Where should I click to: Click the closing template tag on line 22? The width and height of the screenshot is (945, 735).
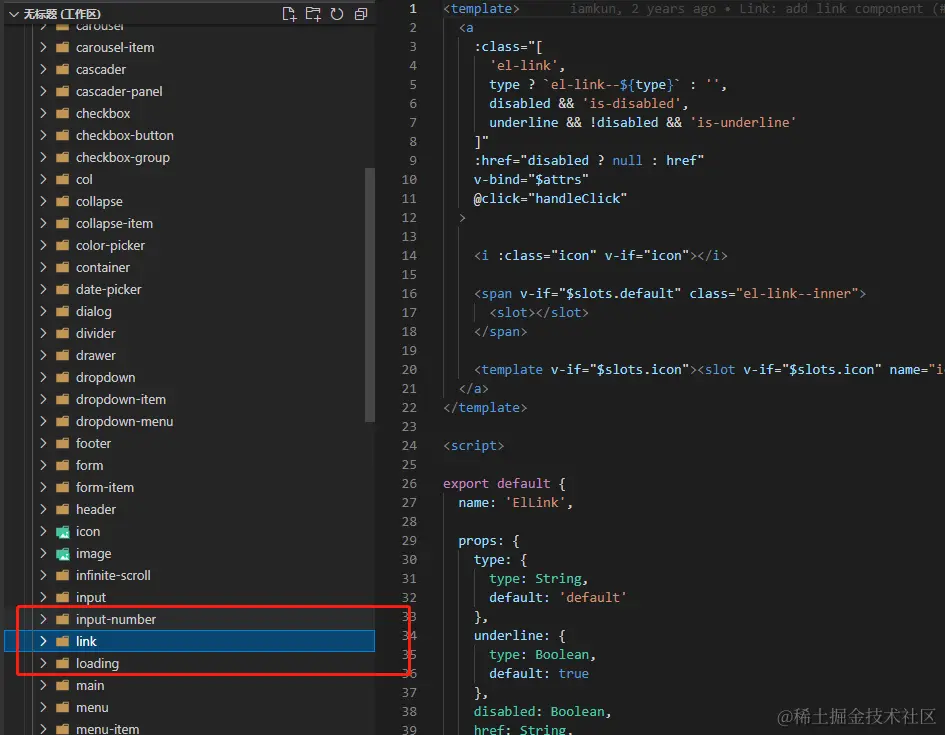tap(485, 408)
